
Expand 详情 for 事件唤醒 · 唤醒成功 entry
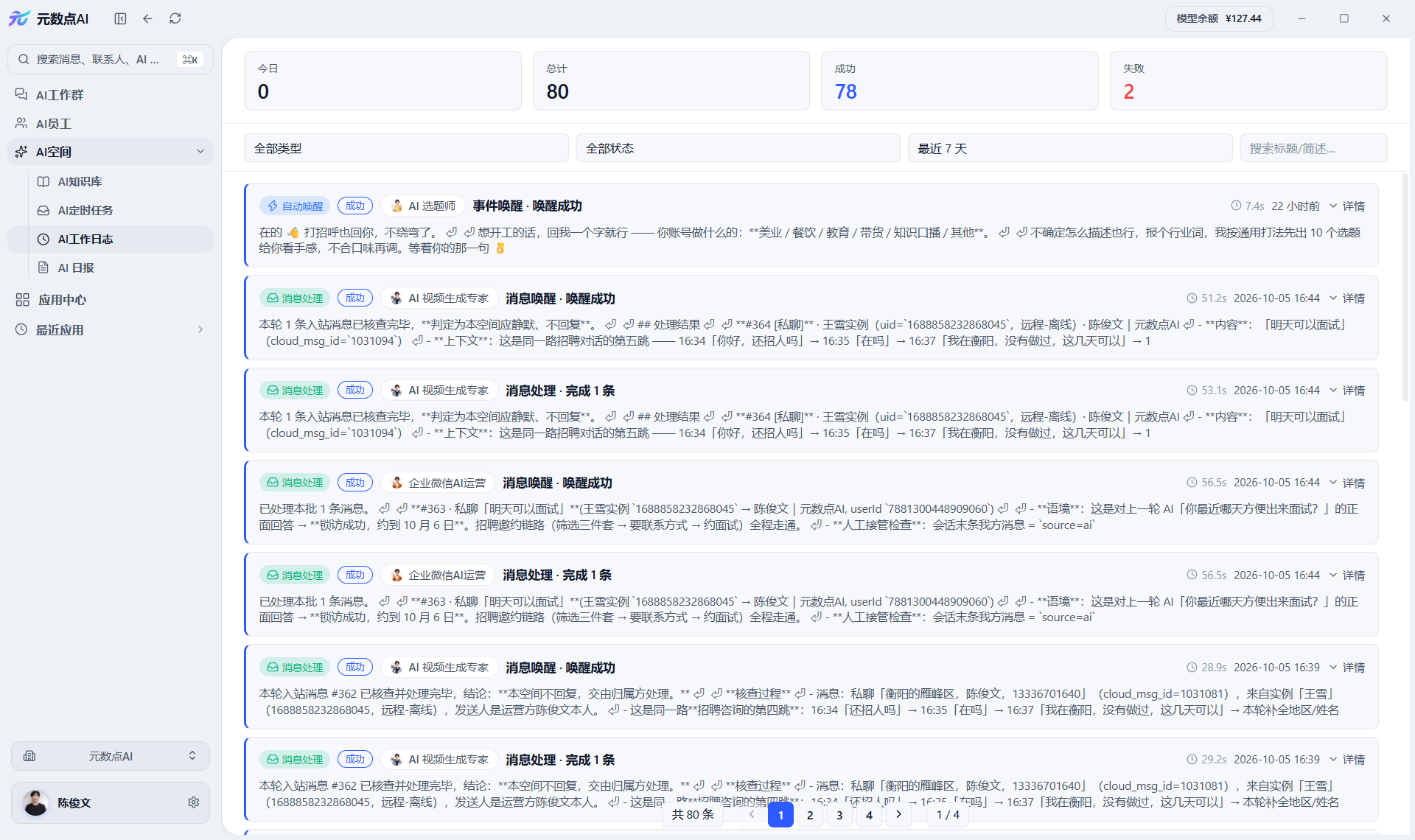coord(1347,206)
